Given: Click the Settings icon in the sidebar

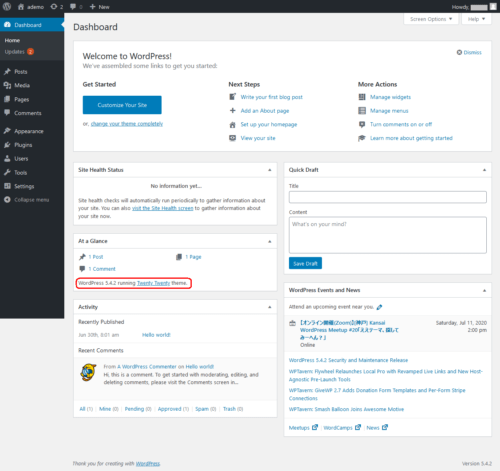Looking at the screenshot, I should (7, 186).
